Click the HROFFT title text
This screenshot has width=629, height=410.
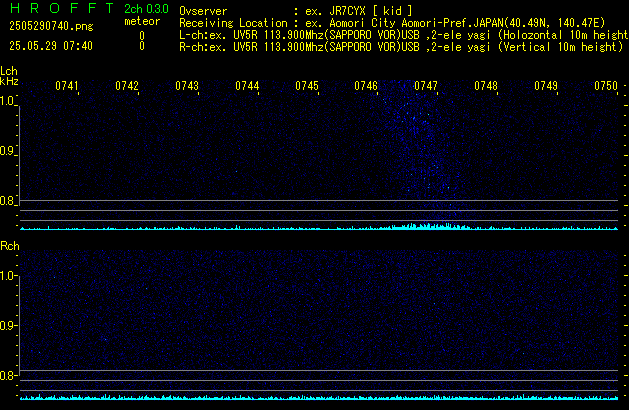coord(62,8)
